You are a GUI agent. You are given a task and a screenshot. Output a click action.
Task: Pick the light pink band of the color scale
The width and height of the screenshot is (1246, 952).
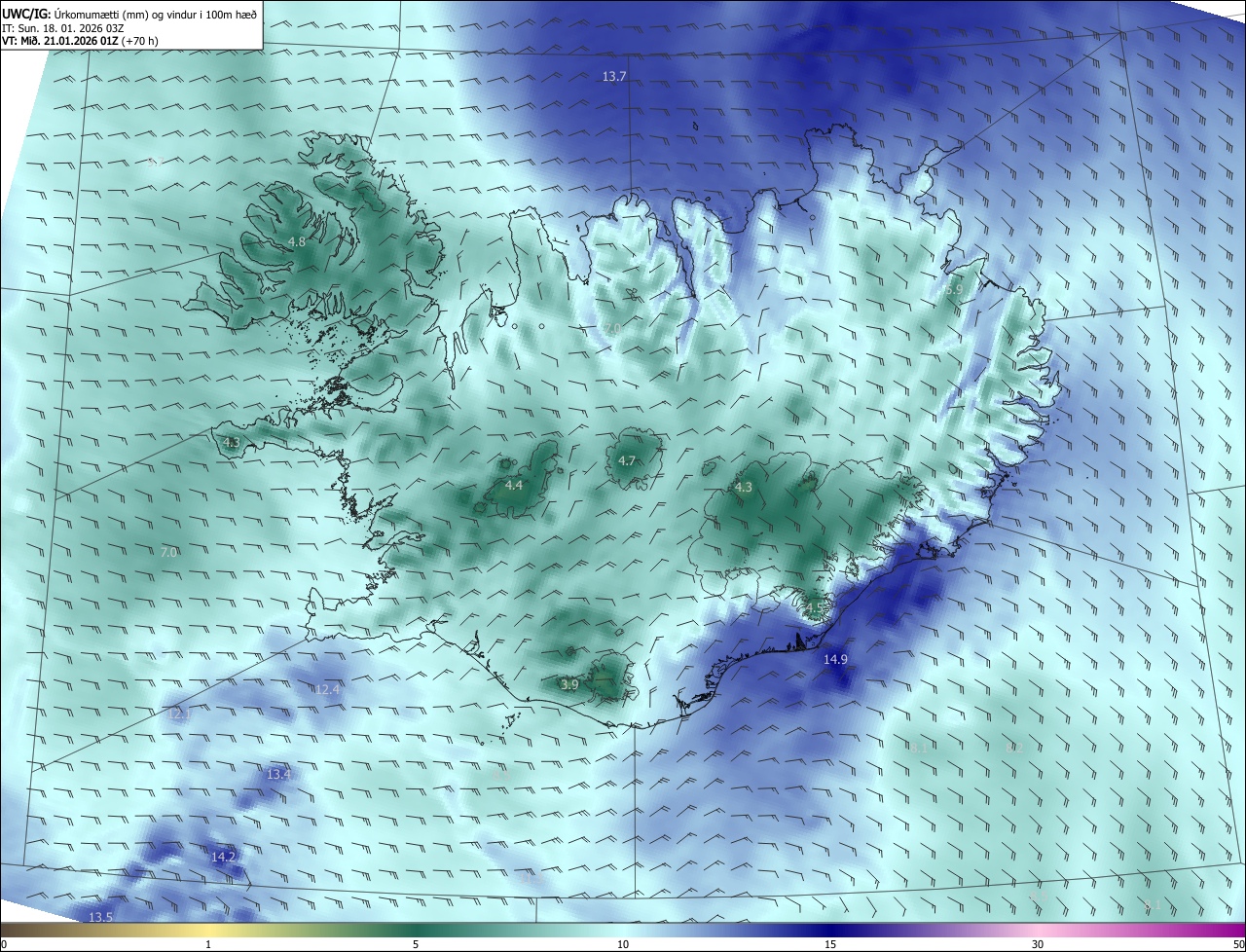tap(1038, 930)
